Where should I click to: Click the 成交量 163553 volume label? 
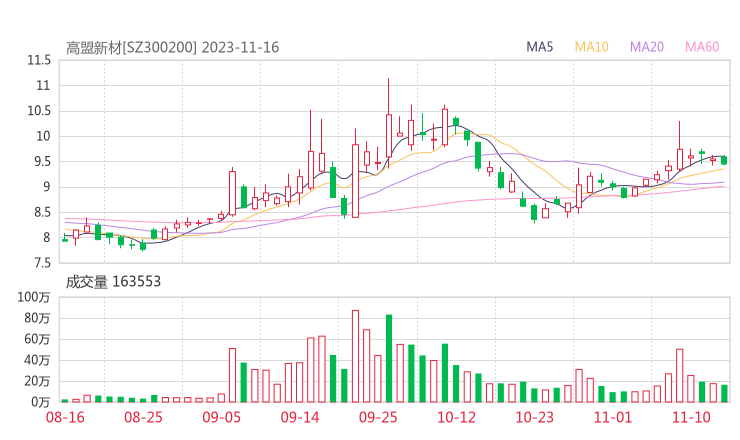[113, 282]
